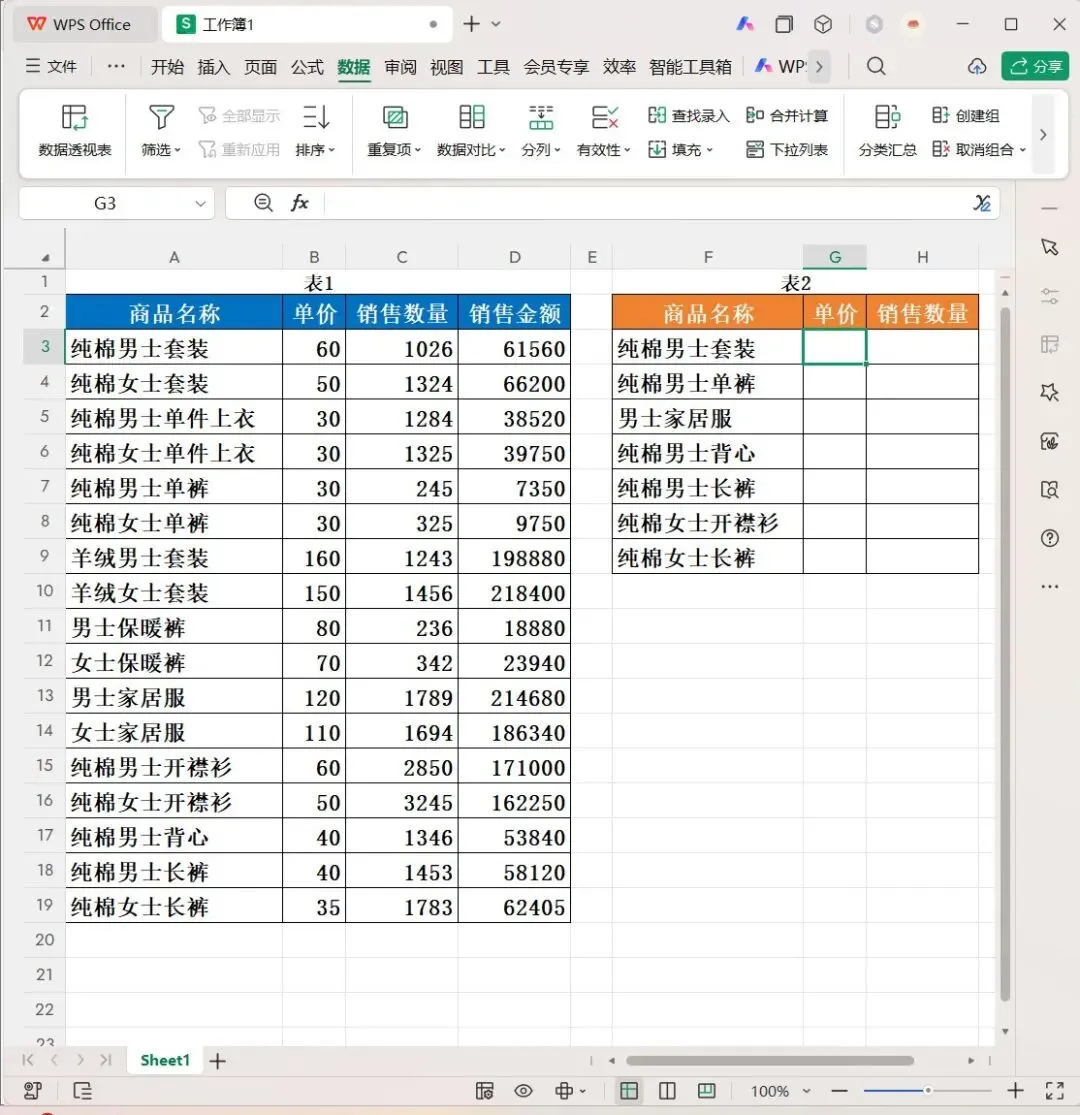1080x1115 pixels.
Task: Open the settings sliders icon in the right sidebar
Action: [x=1049, y=296]
